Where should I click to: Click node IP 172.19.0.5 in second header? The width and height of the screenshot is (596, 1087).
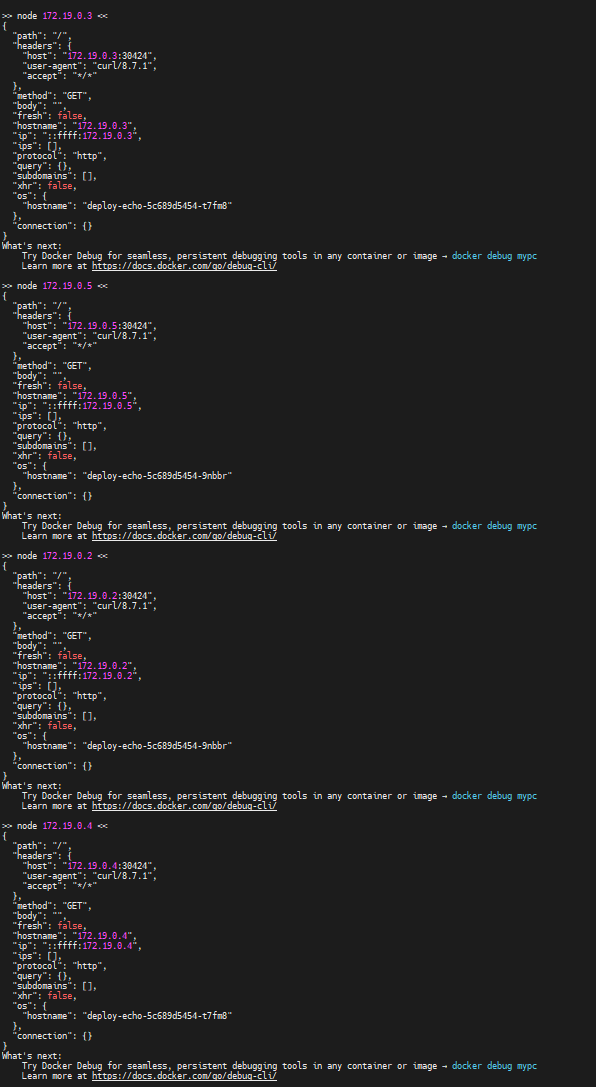click(x=67, y=286)
